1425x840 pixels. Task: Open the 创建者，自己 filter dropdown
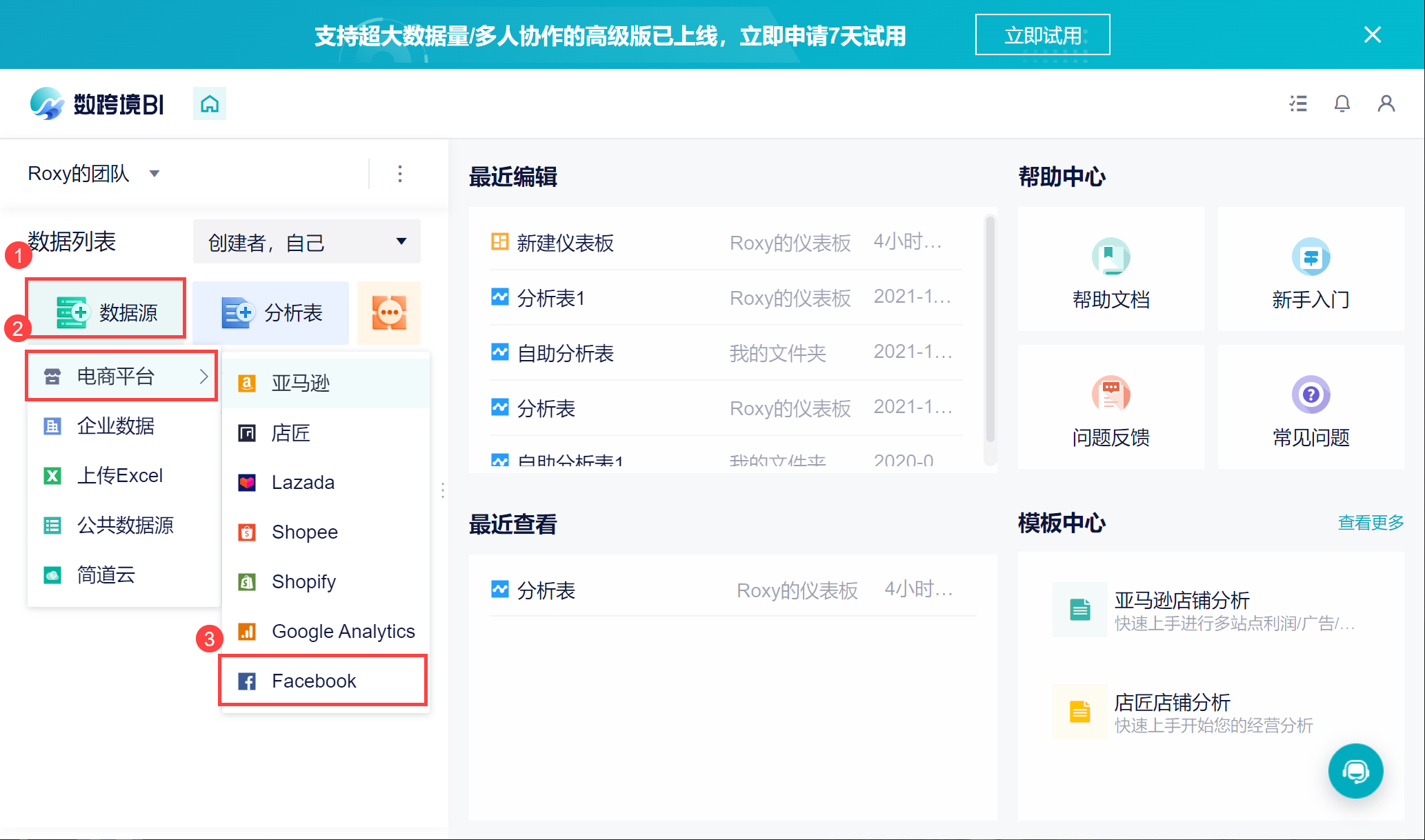point(307,242)
